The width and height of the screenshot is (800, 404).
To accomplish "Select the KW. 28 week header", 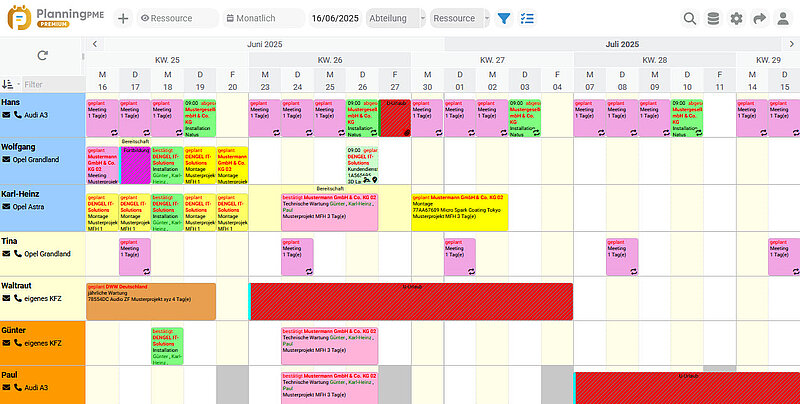I will [x=655, y=60].
